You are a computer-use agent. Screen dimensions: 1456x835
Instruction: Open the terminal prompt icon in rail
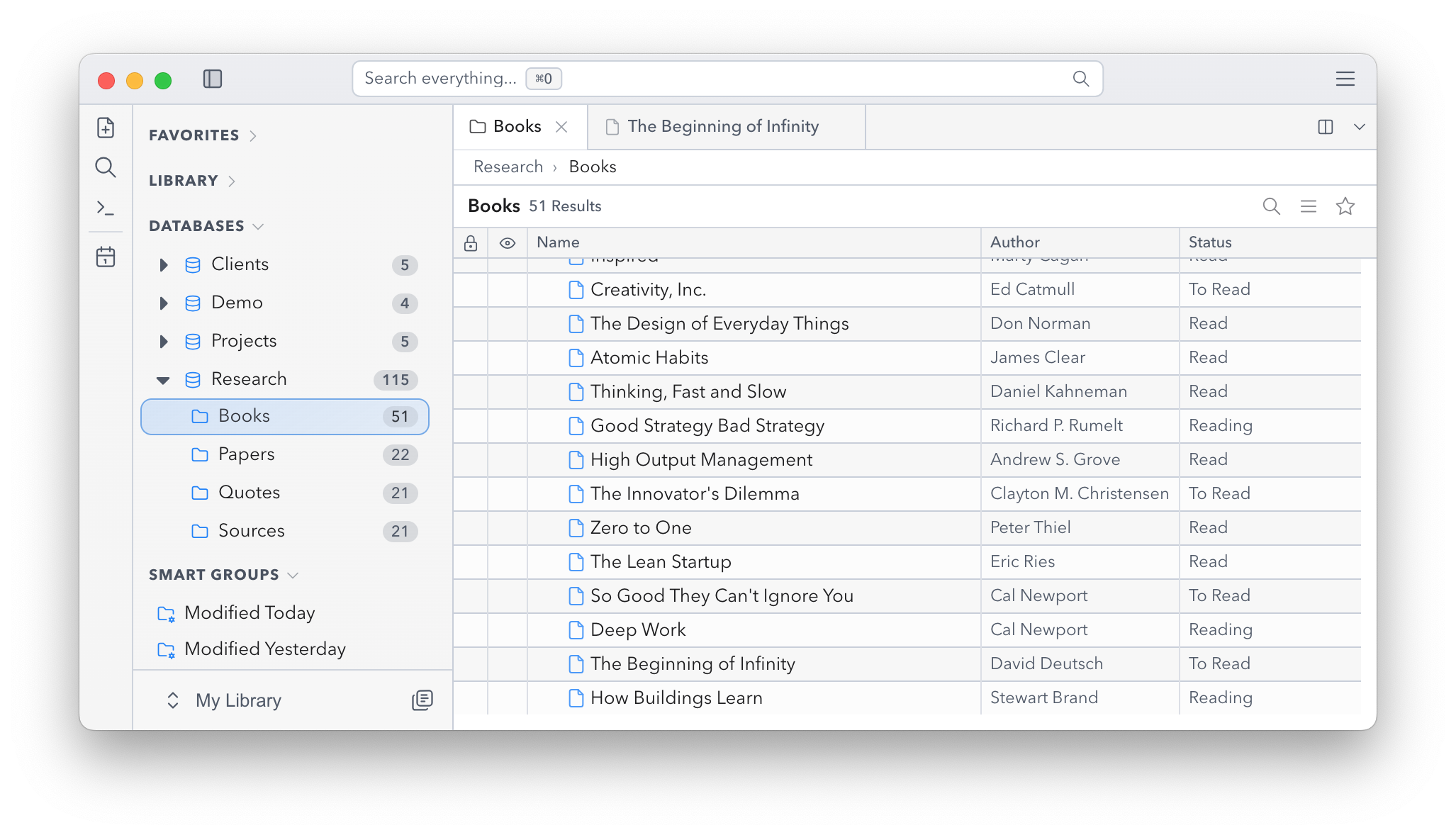pyautogui.click(x=106, y=208)
